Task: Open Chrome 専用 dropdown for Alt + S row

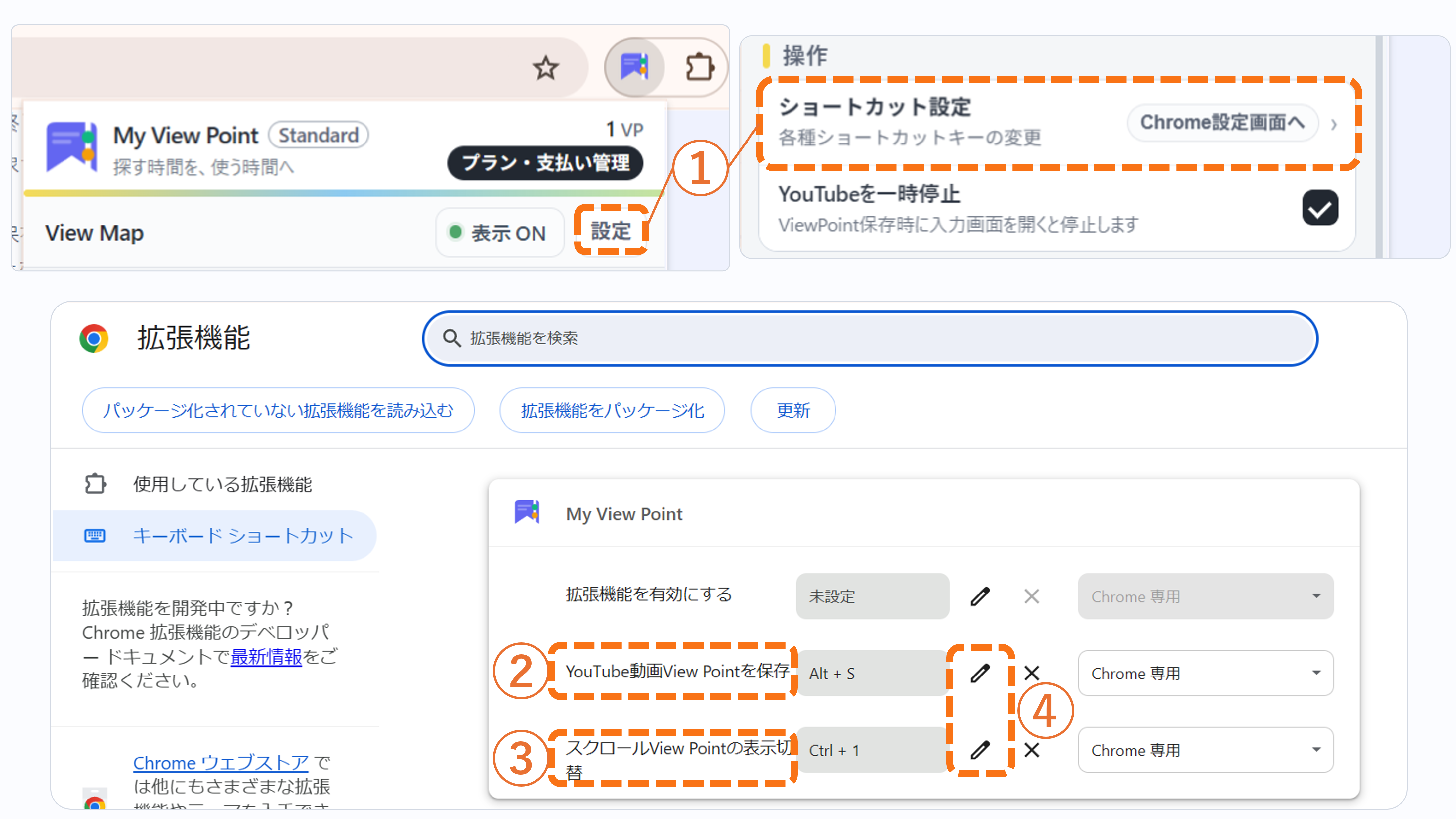Action: pos(1206,673)
